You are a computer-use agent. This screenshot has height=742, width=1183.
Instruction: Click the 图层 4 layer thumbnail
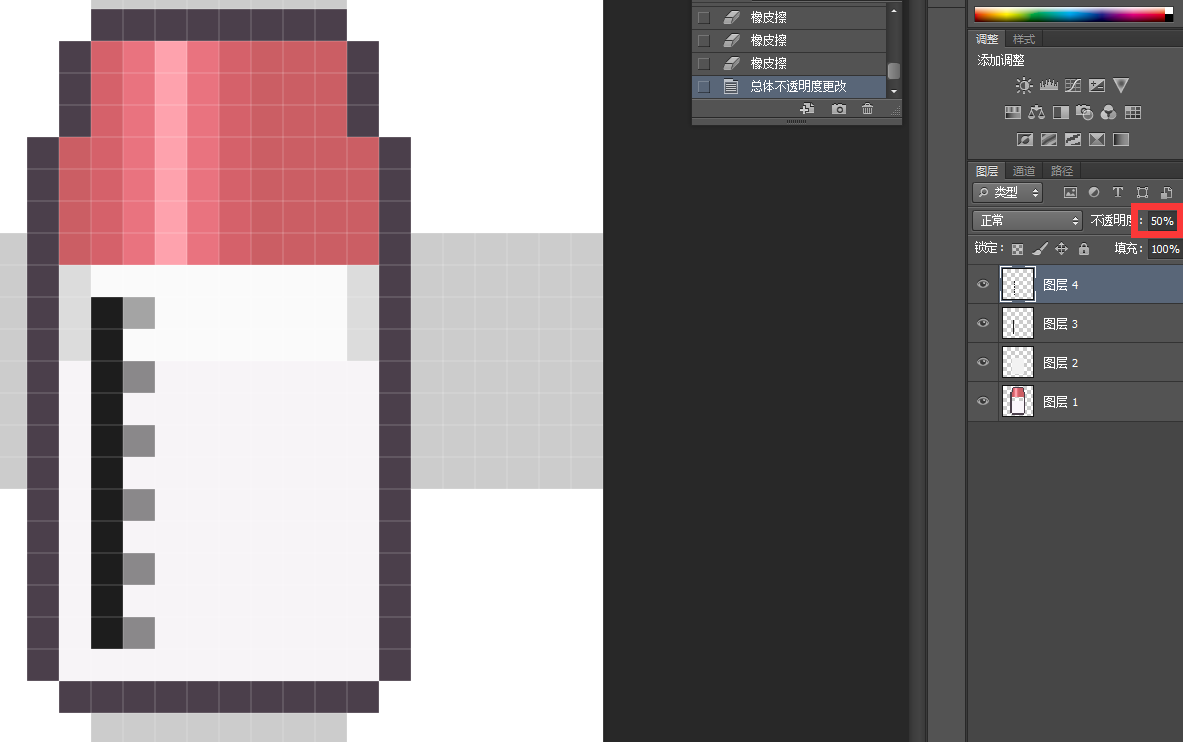[1018, 285]
